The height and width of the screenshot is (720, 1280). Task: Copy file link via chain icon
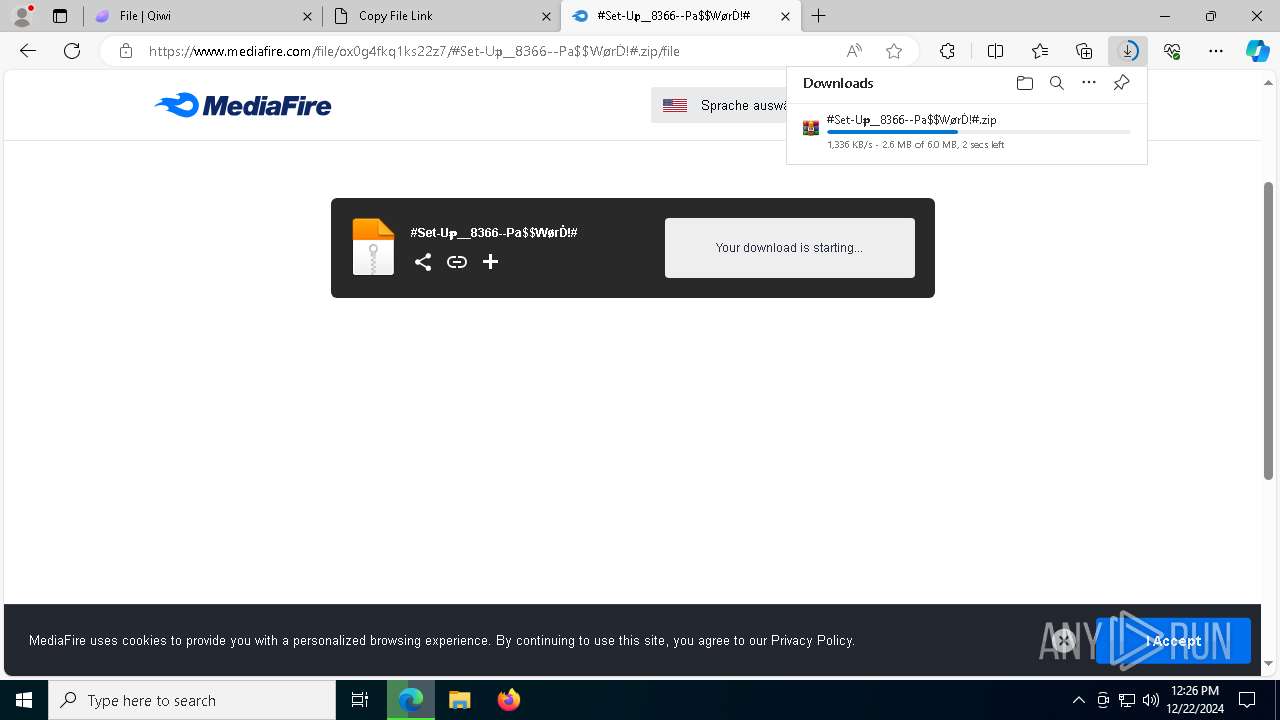click(x=457, y=262)
